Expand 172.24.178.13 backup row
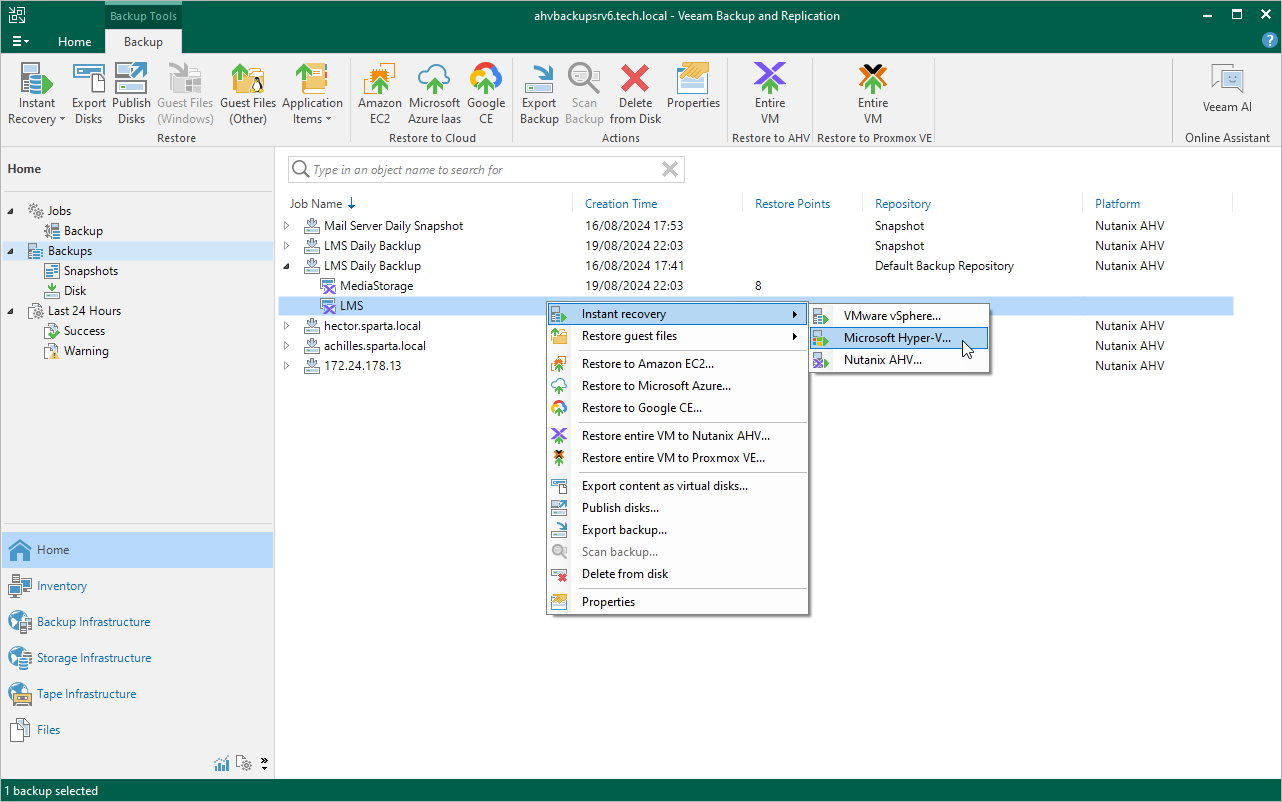1282x802 pixels. 287,366
